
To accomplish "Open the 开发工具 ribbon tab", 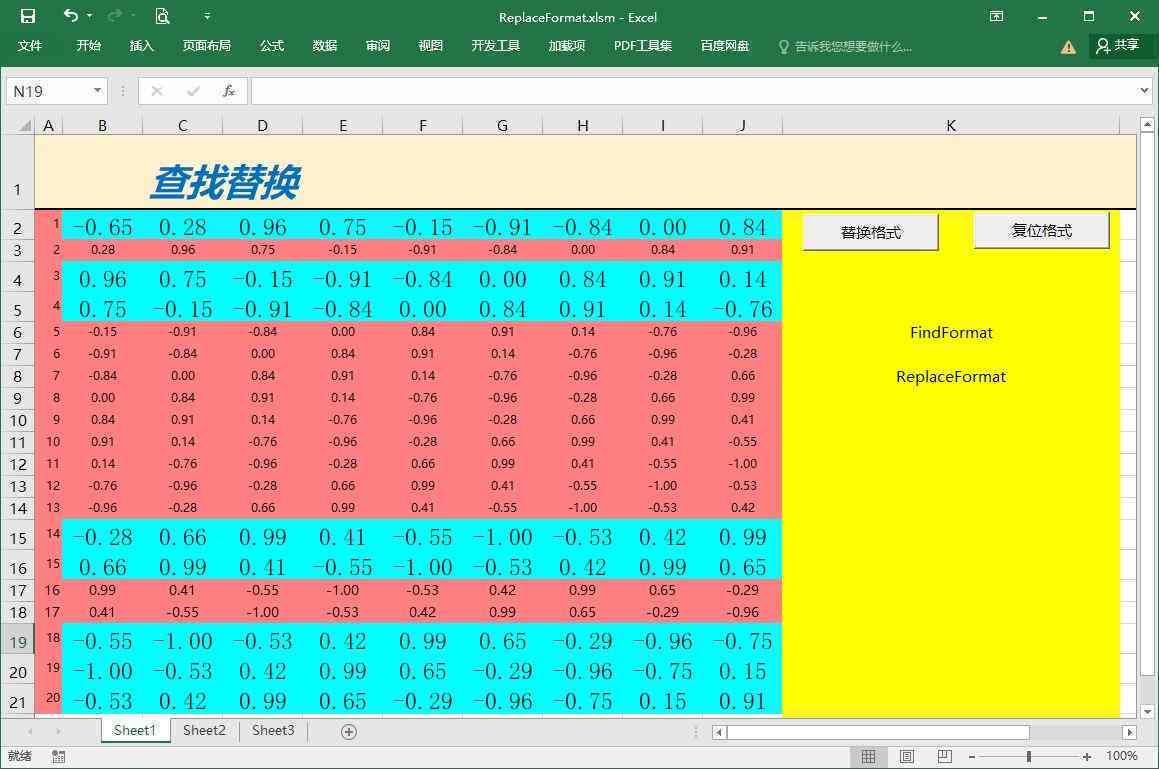I will point(496,46).
